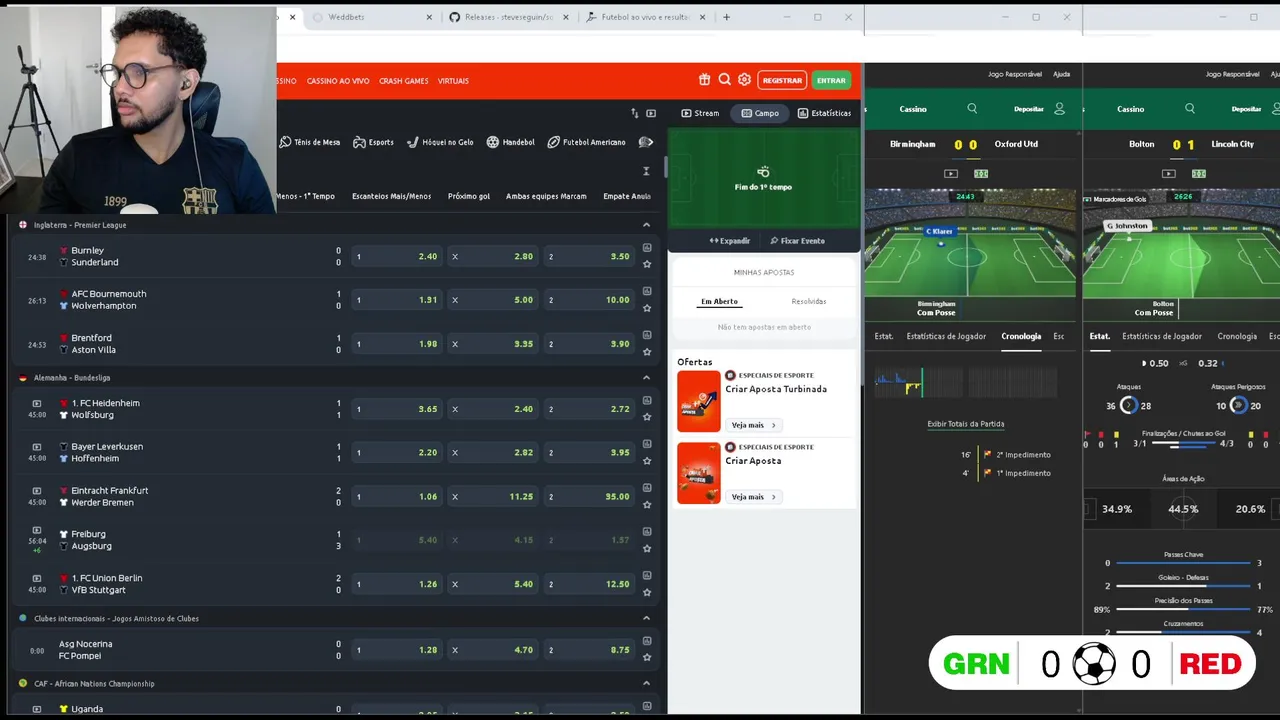1280x720 pixels.
Task: Collapse the market filter row icon
Action: click(646, 171)
